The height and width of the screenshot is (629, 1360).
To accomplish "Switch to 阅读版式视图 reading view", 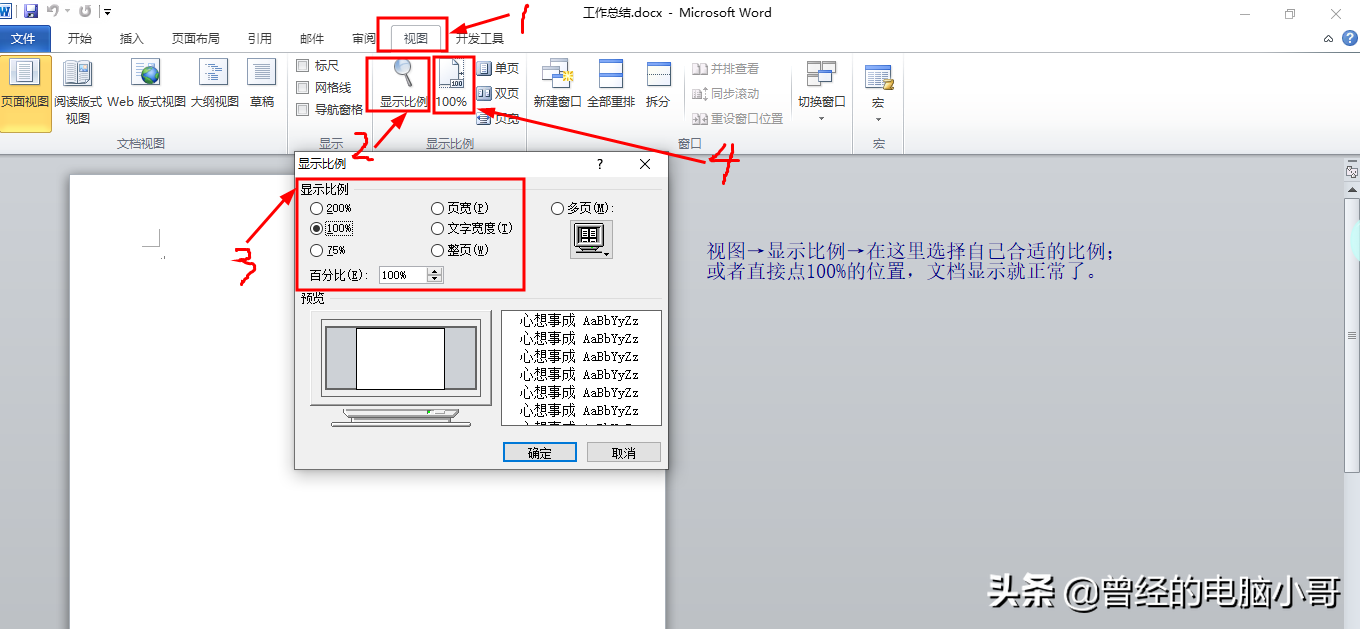I will pyautogui.click(x=78, y=93).
